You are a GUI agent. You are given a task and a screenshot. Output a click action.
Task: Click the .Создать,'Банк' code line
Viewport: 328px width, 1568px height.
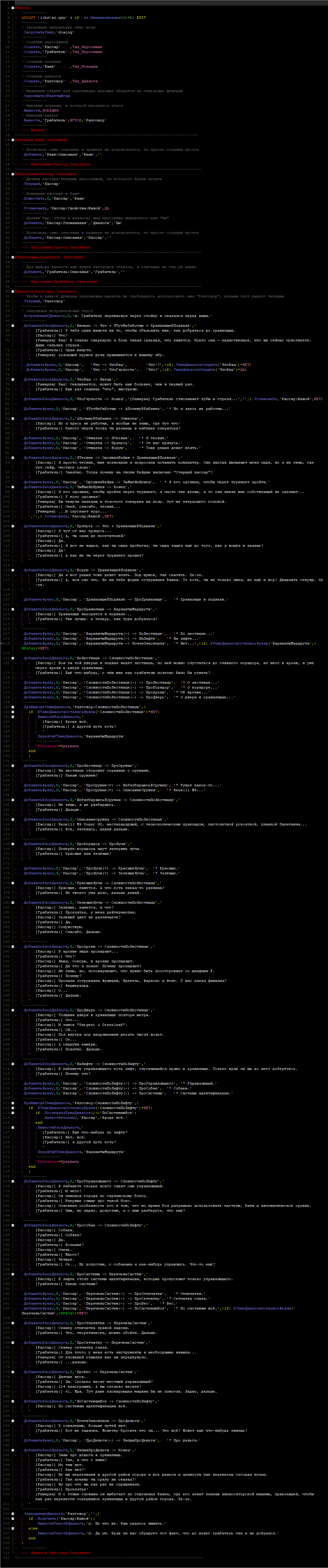[60, 66]
